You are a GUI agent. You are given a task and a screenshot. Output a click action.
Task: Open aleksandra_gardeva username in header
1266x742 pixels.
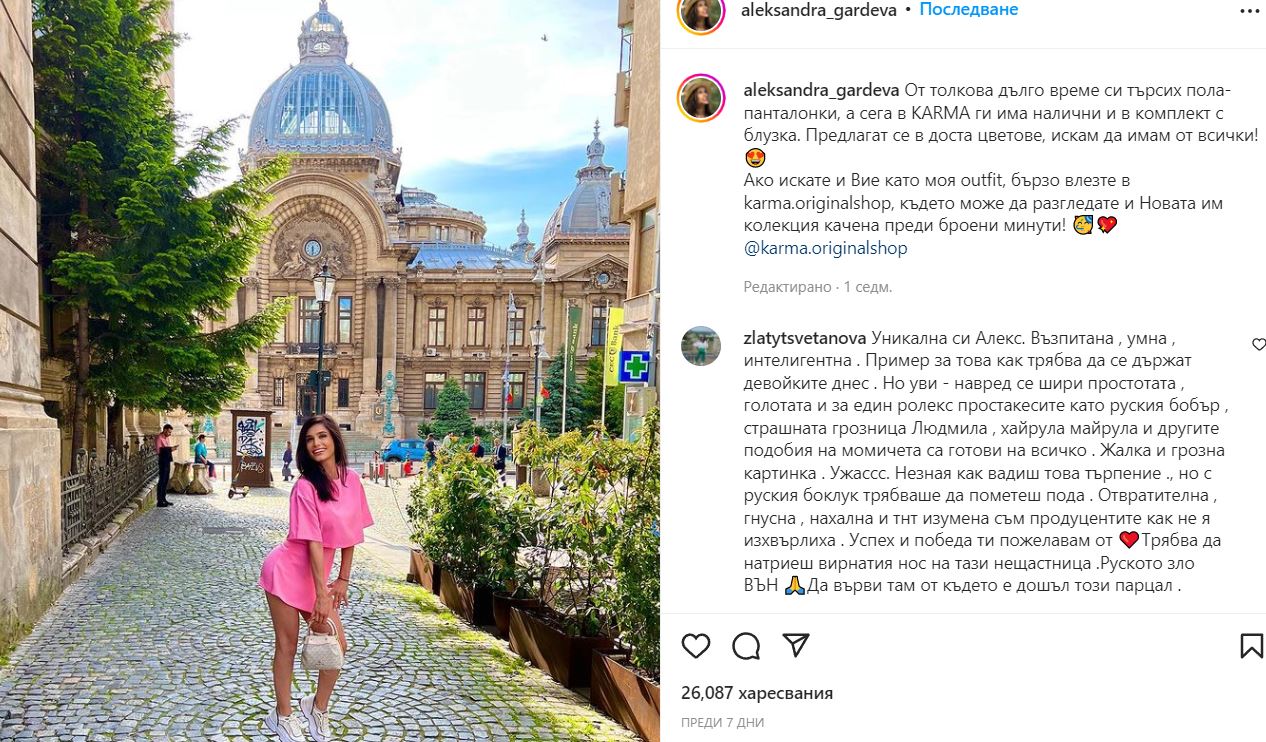[821, 10]
